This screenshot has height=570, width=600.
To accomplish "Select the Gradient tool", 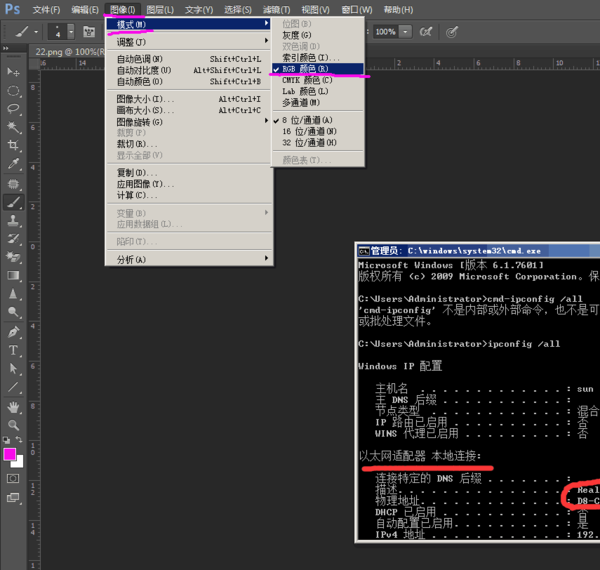I will pyautogui.click(x=13, y=275).
